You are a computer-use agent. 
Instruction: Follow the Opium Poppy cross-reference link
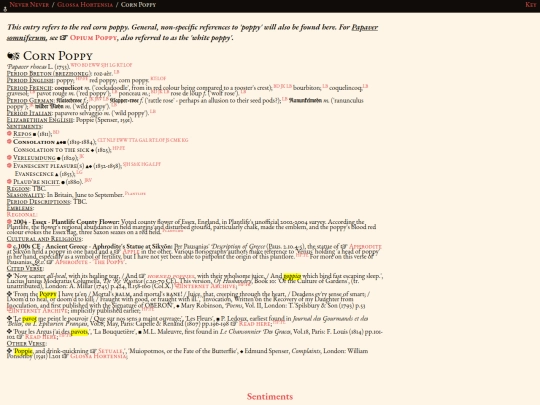coord(93,38)
